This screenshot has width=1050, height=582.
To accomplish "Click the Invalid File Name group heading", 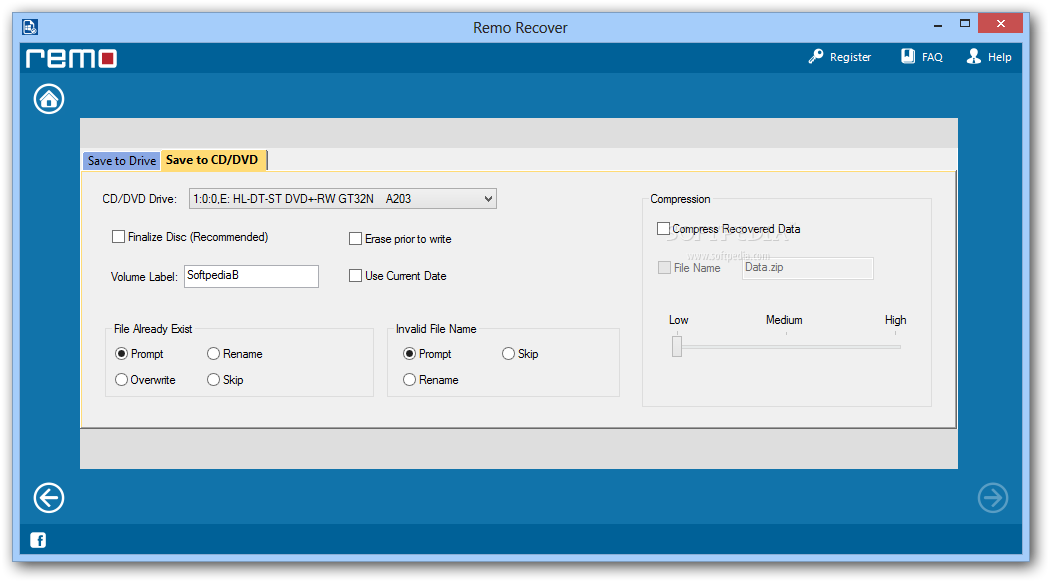I will coord(436,329).
